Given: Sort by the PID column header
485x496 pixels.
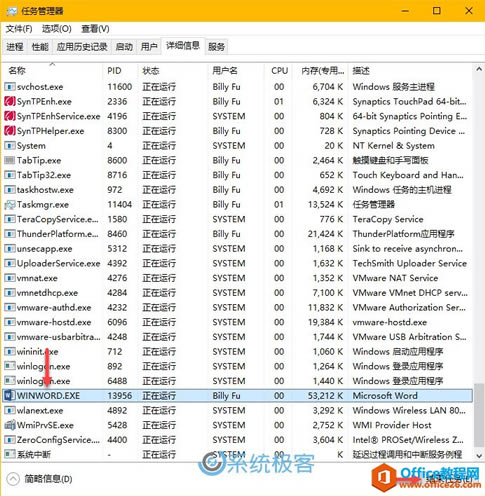Looking at the screenshot, I should coord(120,71).
